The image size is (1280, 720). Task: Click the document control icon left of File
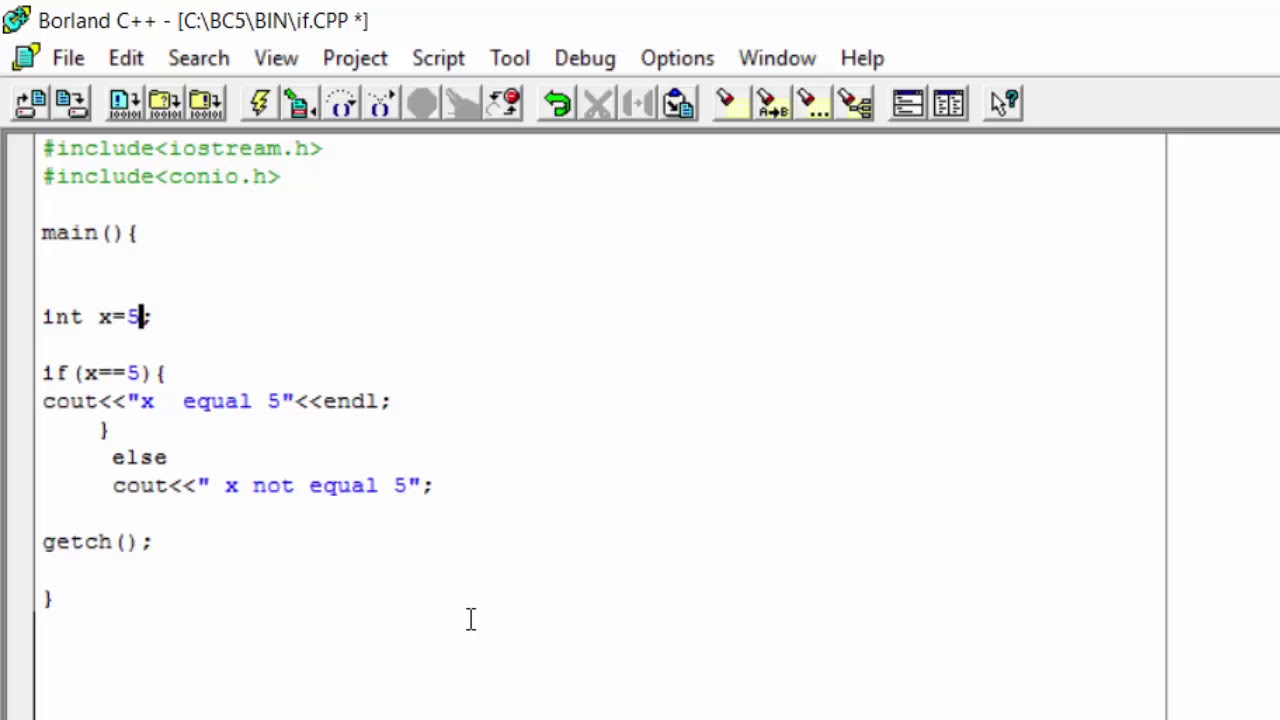[26, 57]
